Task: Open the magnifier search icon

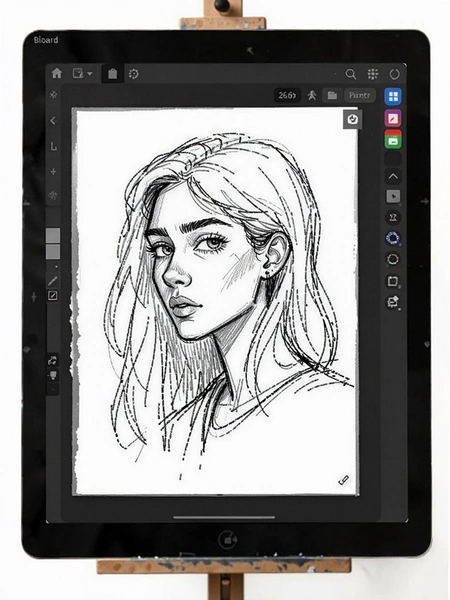Action: click(351, 74)
